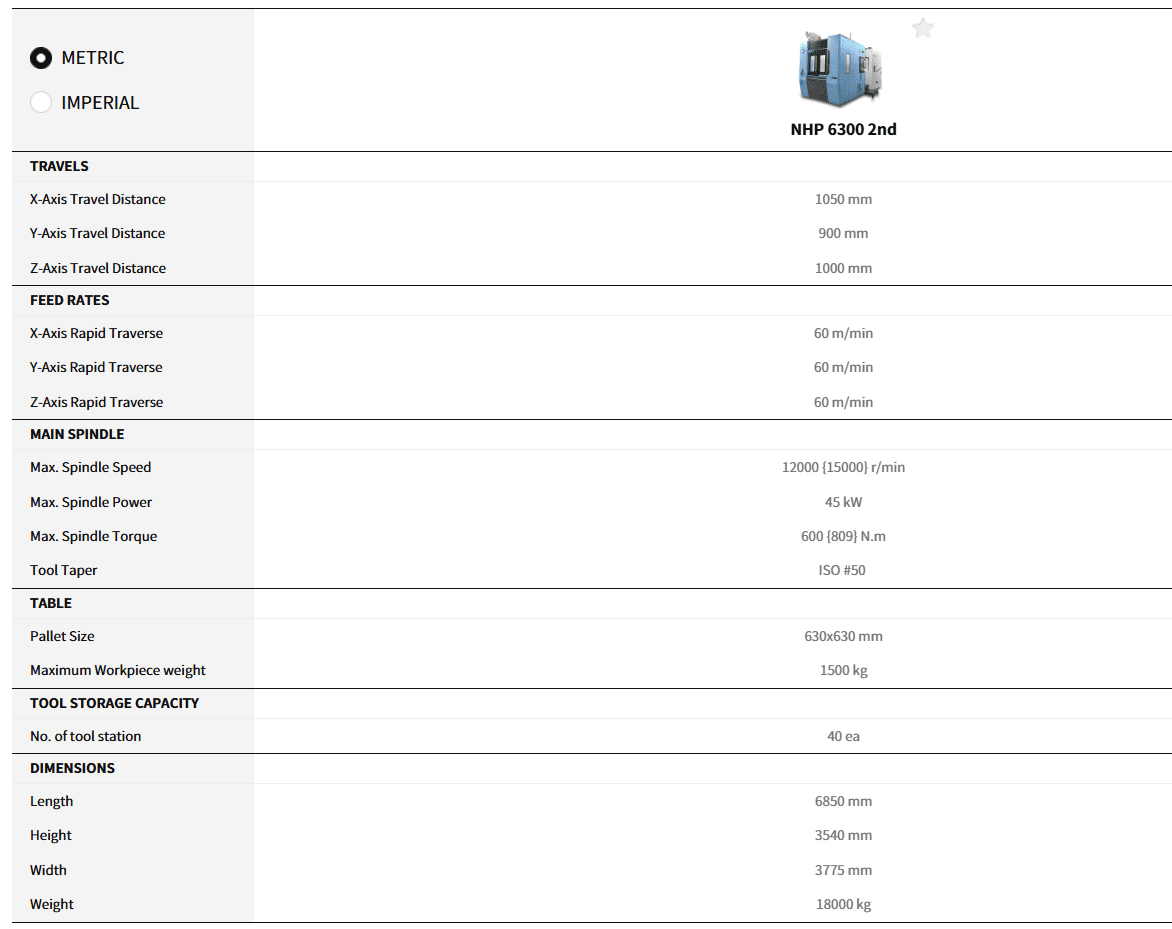The image size is (1172, 929).
Task: Click the ISO #50 tool taper value
Action: click(x=842, y=570)
